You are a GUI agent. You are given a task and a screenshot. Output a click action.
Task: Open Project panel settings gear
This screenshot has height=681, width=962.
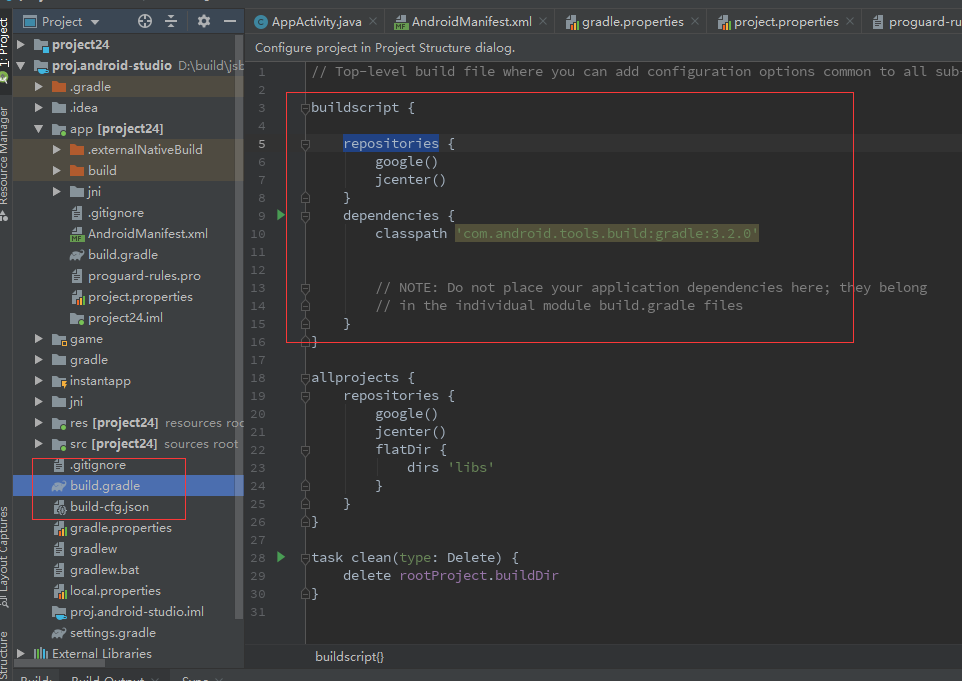tap(204, 21)
